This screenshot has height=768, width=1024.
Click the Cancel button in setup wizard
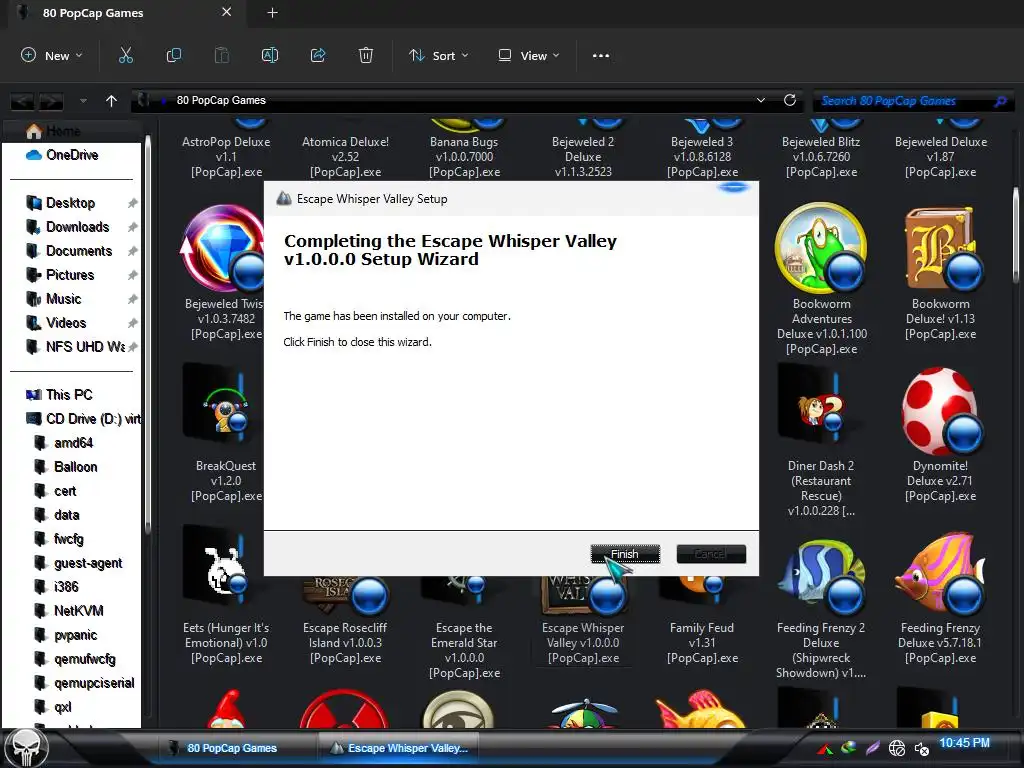coord(711,554)
